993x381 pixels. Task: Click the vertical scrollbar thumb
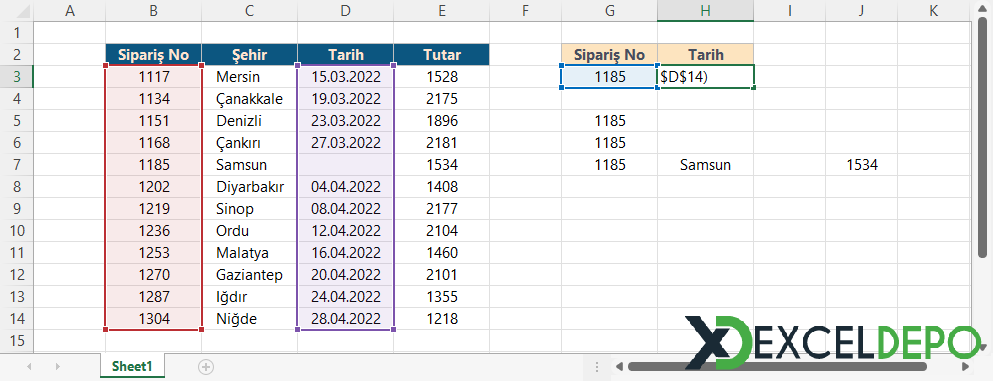pos(982,138)
